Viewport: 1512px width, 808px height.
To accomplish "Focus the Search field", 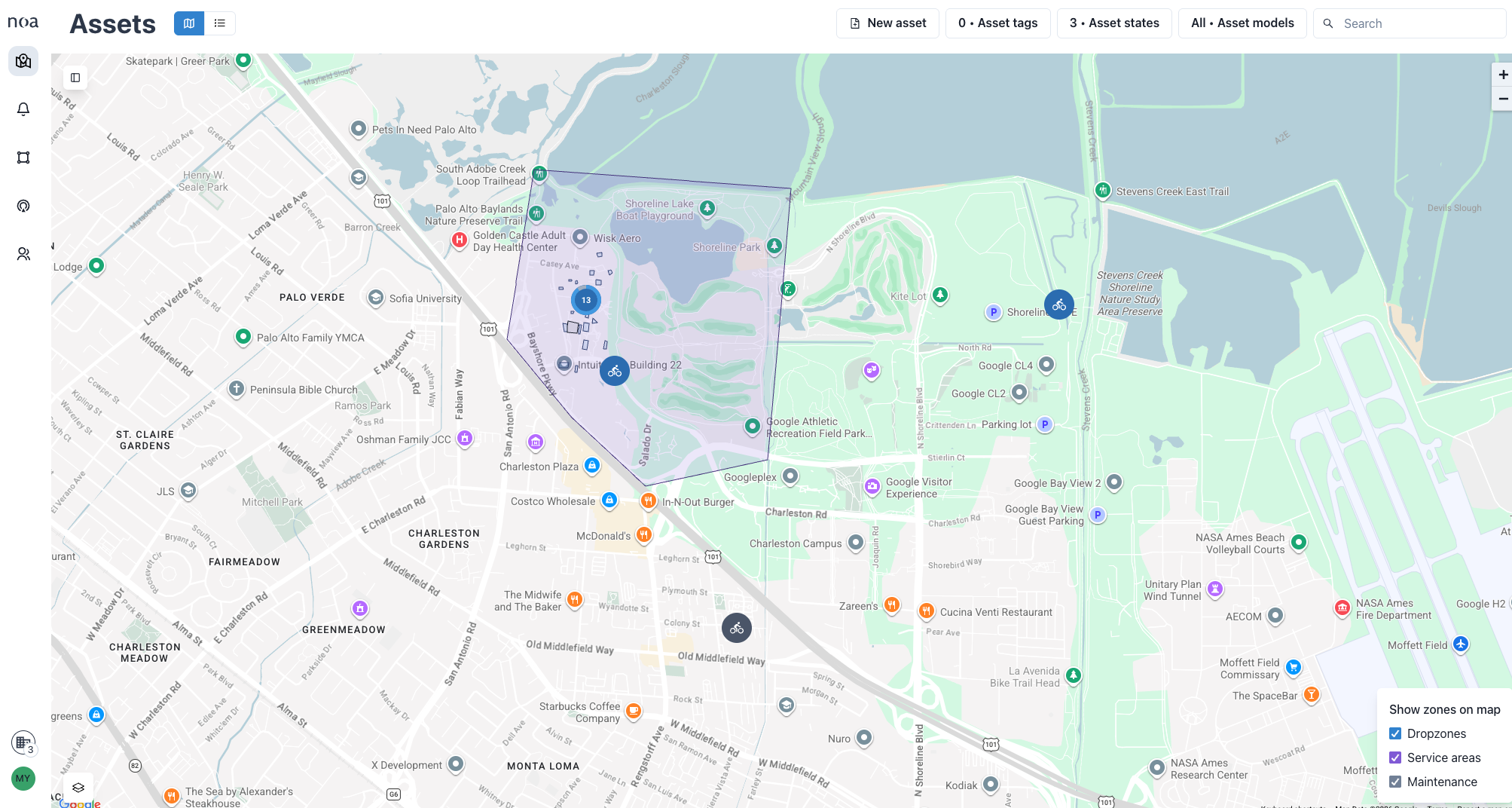I will pos(1409,23).
